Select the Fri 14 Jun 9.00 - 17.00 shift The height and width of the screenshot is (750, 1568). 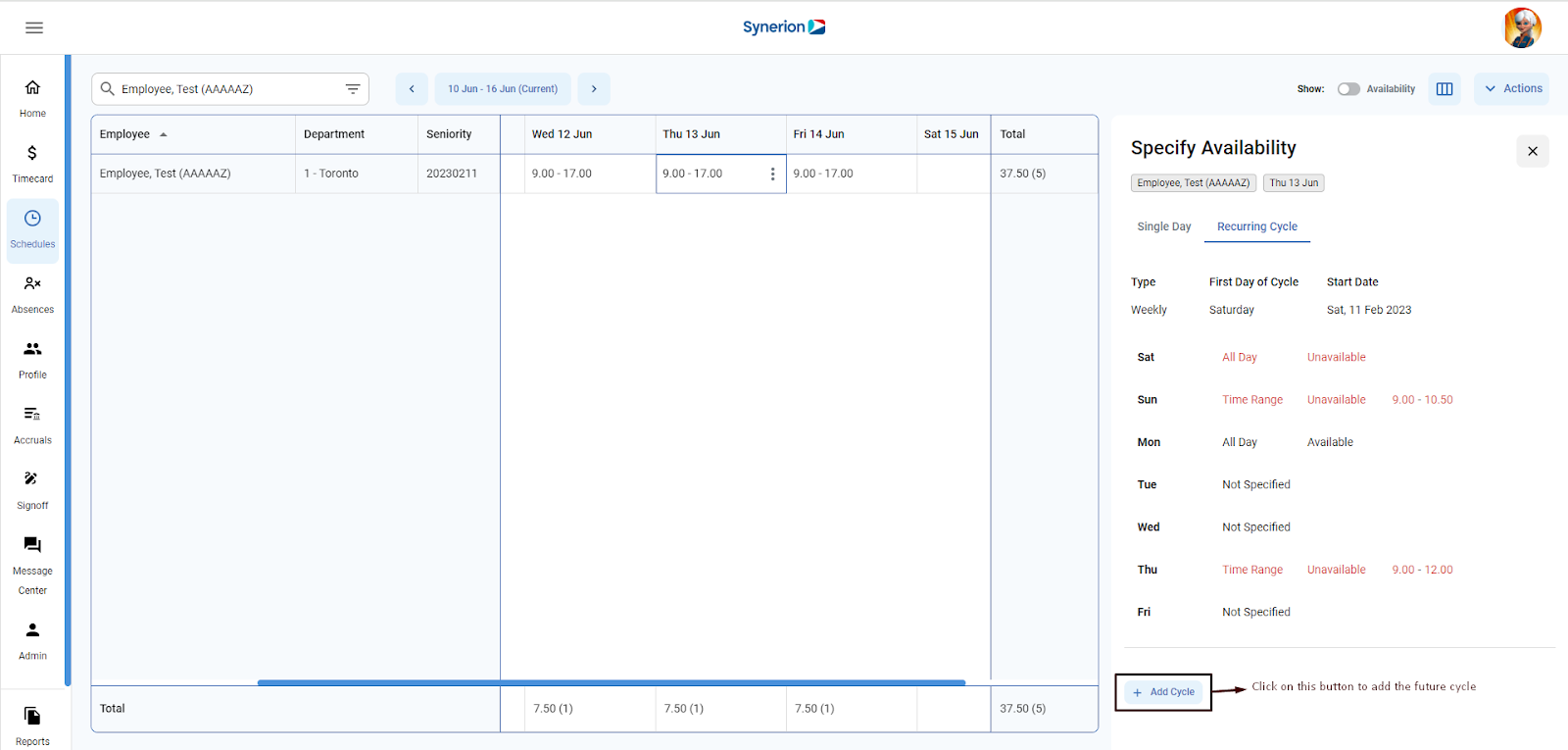(x=852, y=174)
